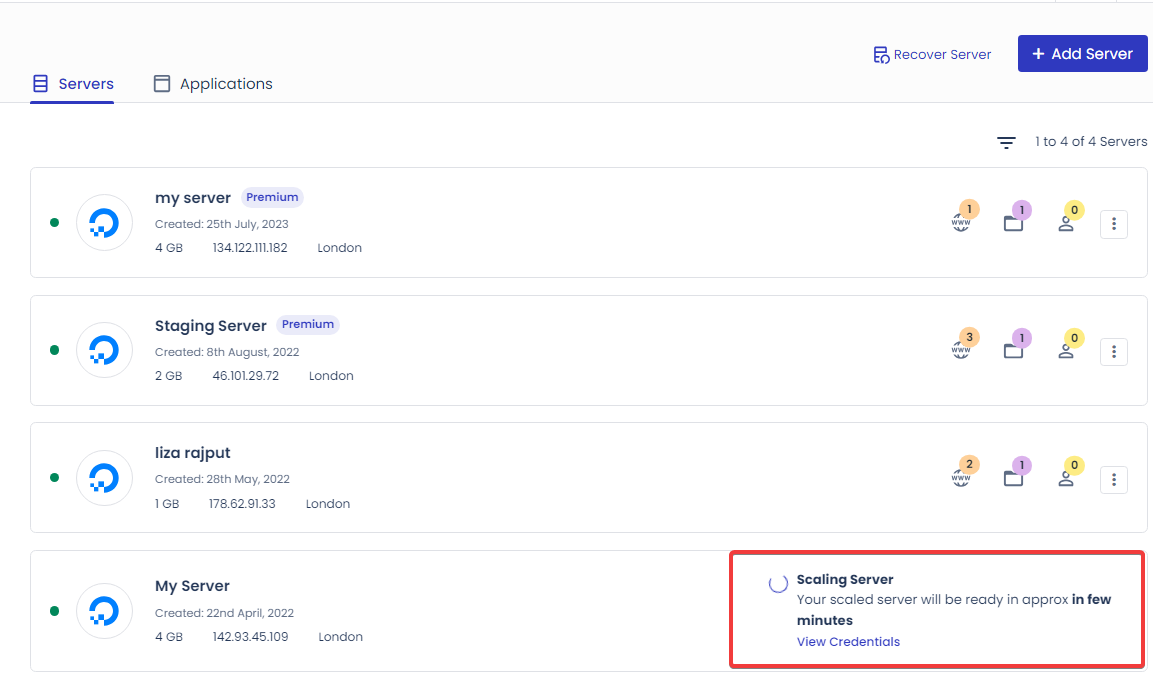Screen dimensions: 1153x700
Task: Expand three-dot menu for liza rajput server
Action: click(1114, 480)
